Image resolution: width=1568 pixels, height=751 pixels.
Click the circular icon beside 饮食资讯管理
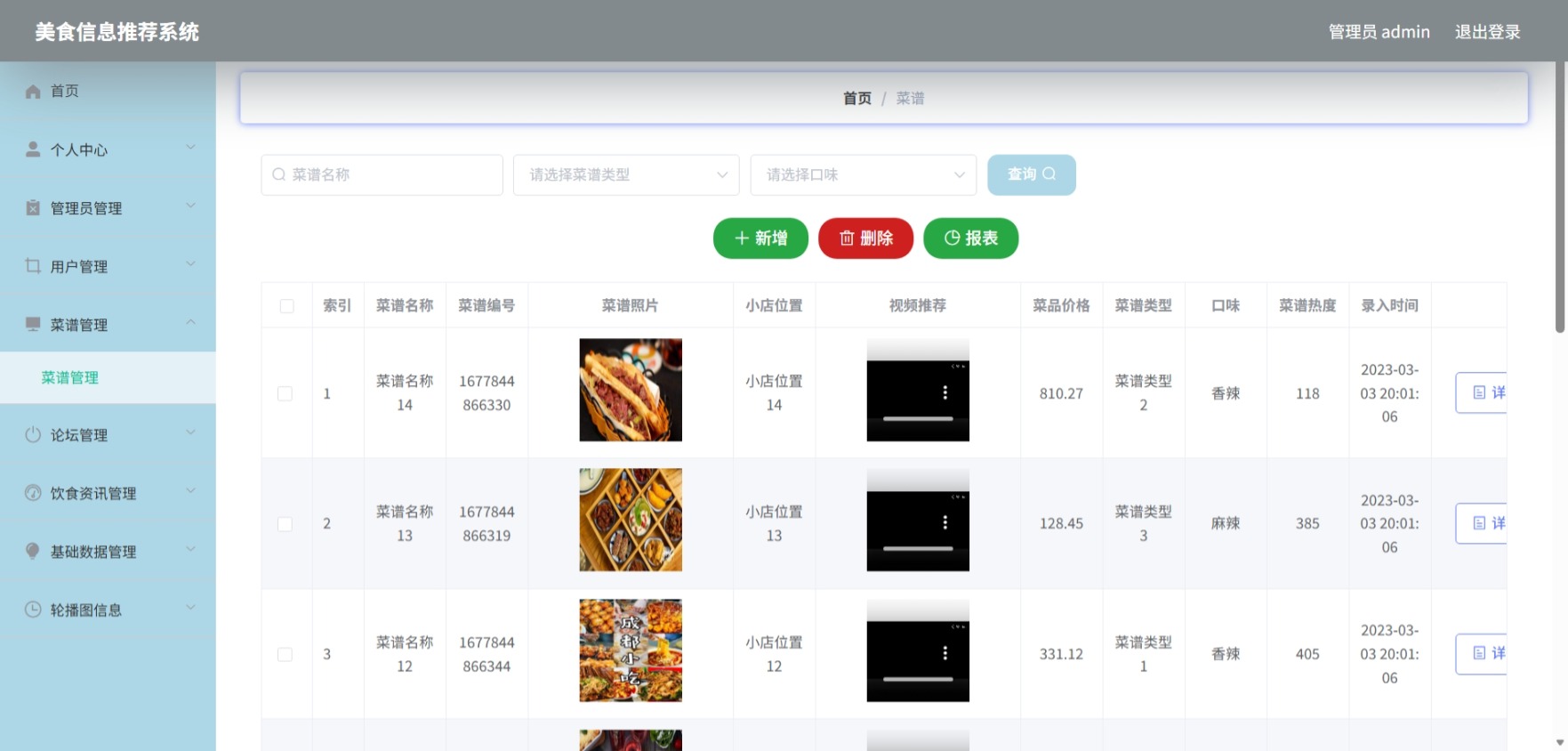coord(33,493)
